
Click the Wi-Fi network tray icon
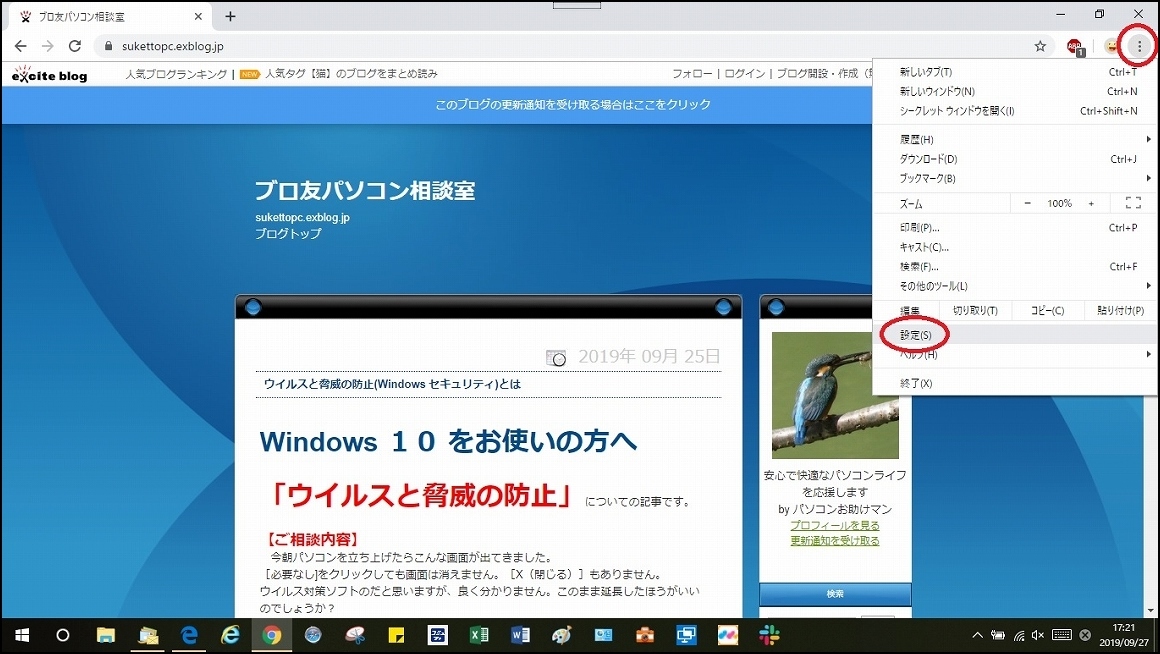pos(1019,636)
